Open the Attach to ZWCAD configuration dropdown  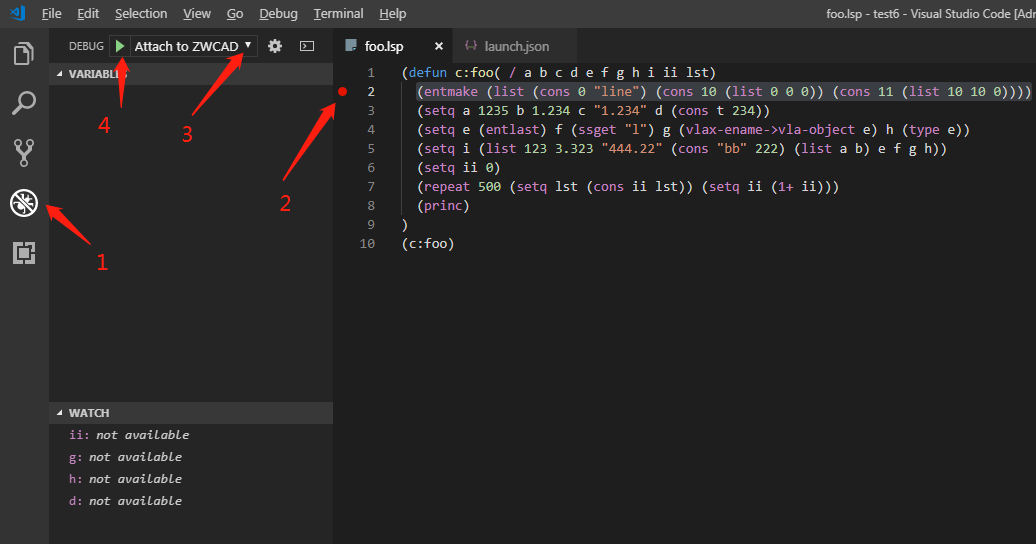[x=193, y=46]
